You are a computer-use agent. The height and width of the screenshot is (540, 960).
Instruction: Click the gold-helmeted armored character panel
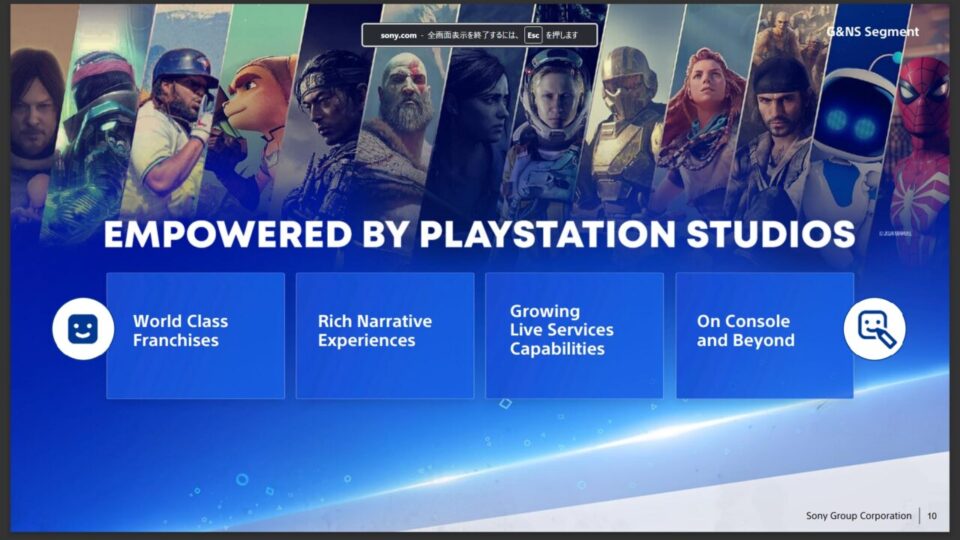click(628, 116)
